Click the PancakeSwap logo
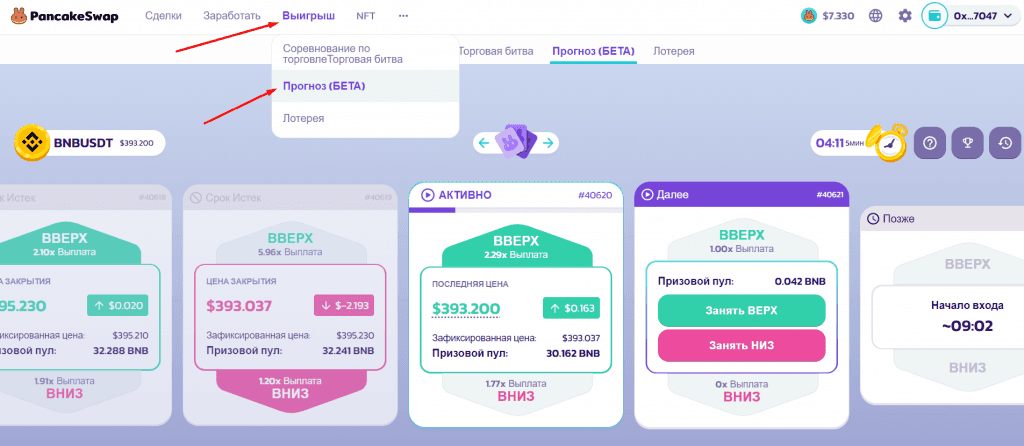Viewport: 1024px width, 446px height. click(x=64, y=16)
